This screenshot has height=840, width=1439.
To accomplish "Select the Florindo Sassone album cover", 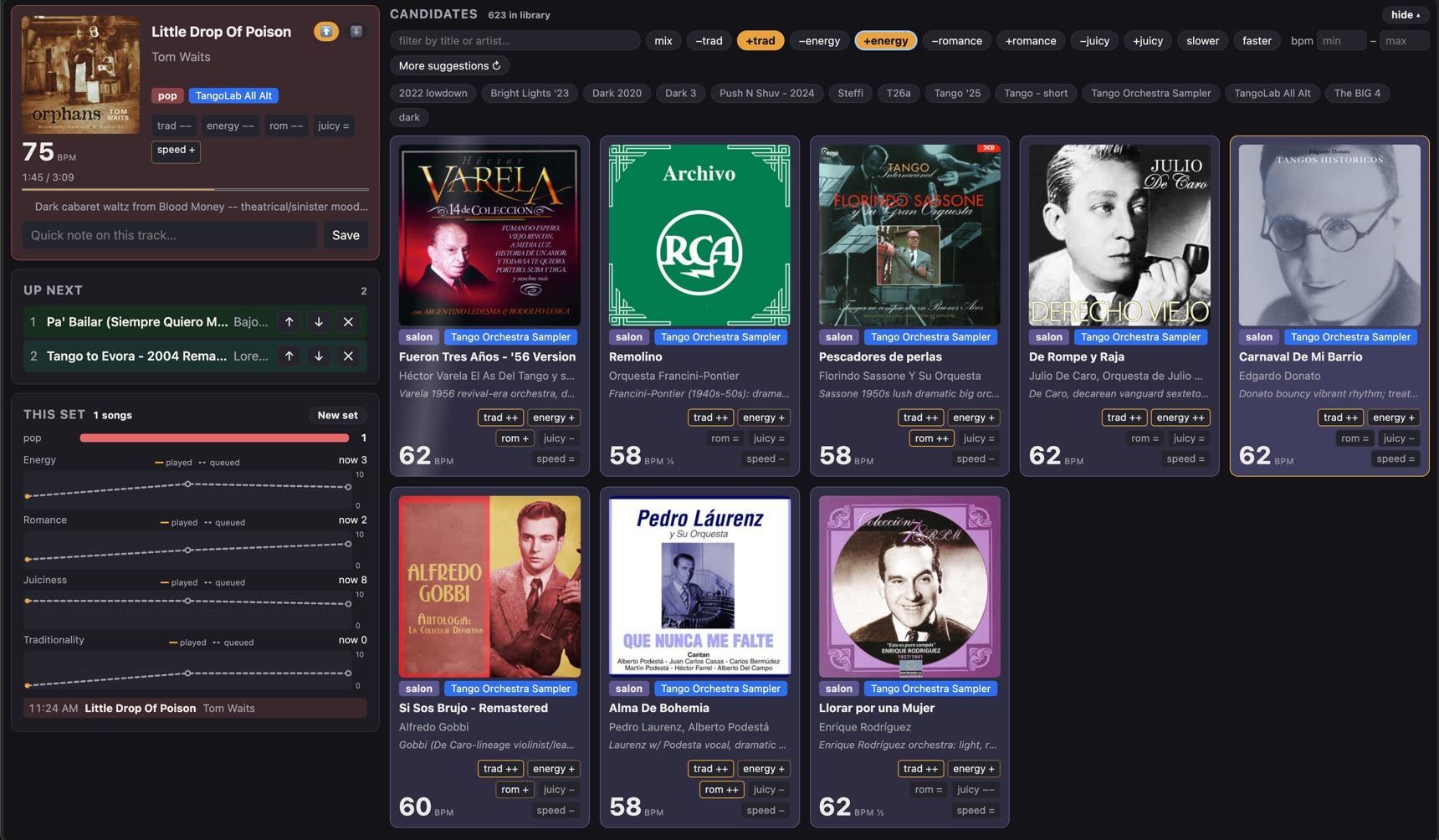I will pyautogui.click(x=909, y=235).
